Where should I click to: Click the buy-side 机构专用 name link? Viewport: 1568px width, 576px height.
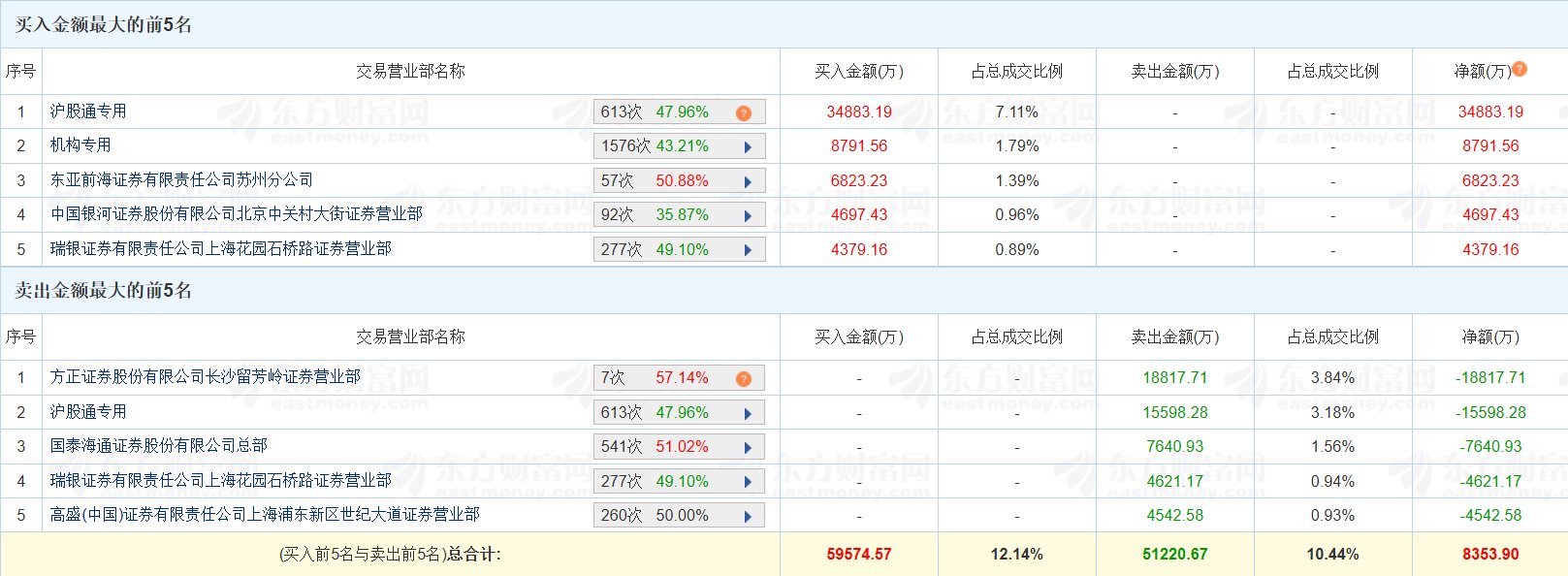(80, 145)
